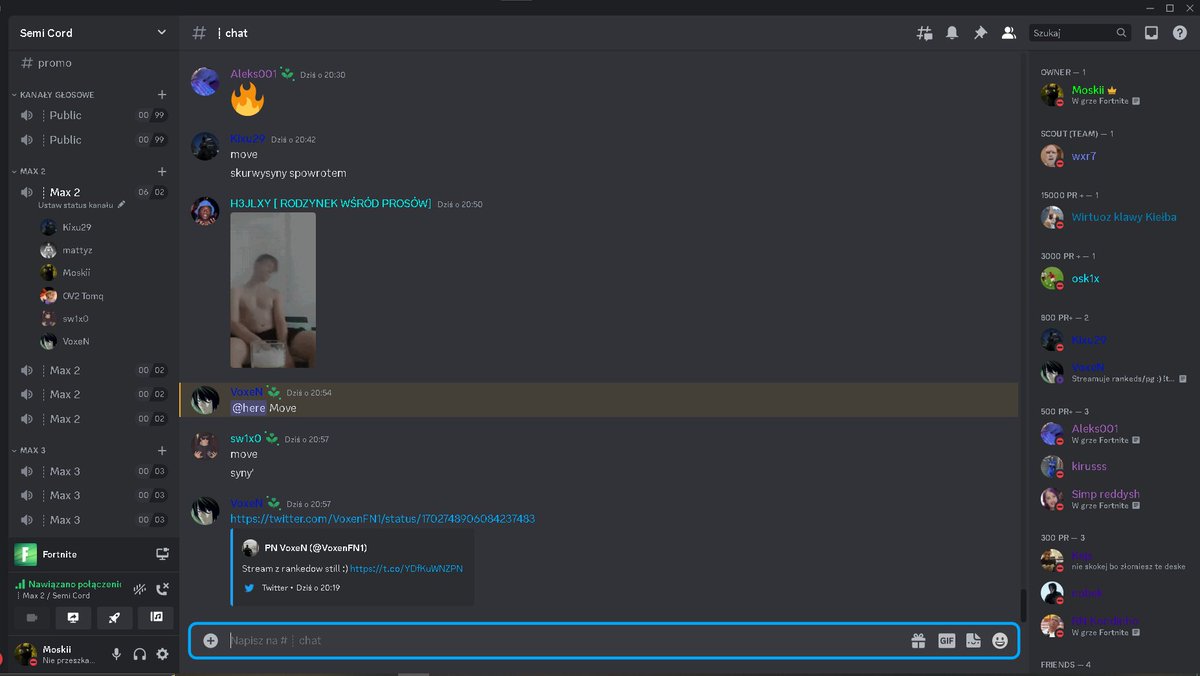Click H3JLXY username in chat
This screenshot has height=676, width=1200.
point(330,203)
